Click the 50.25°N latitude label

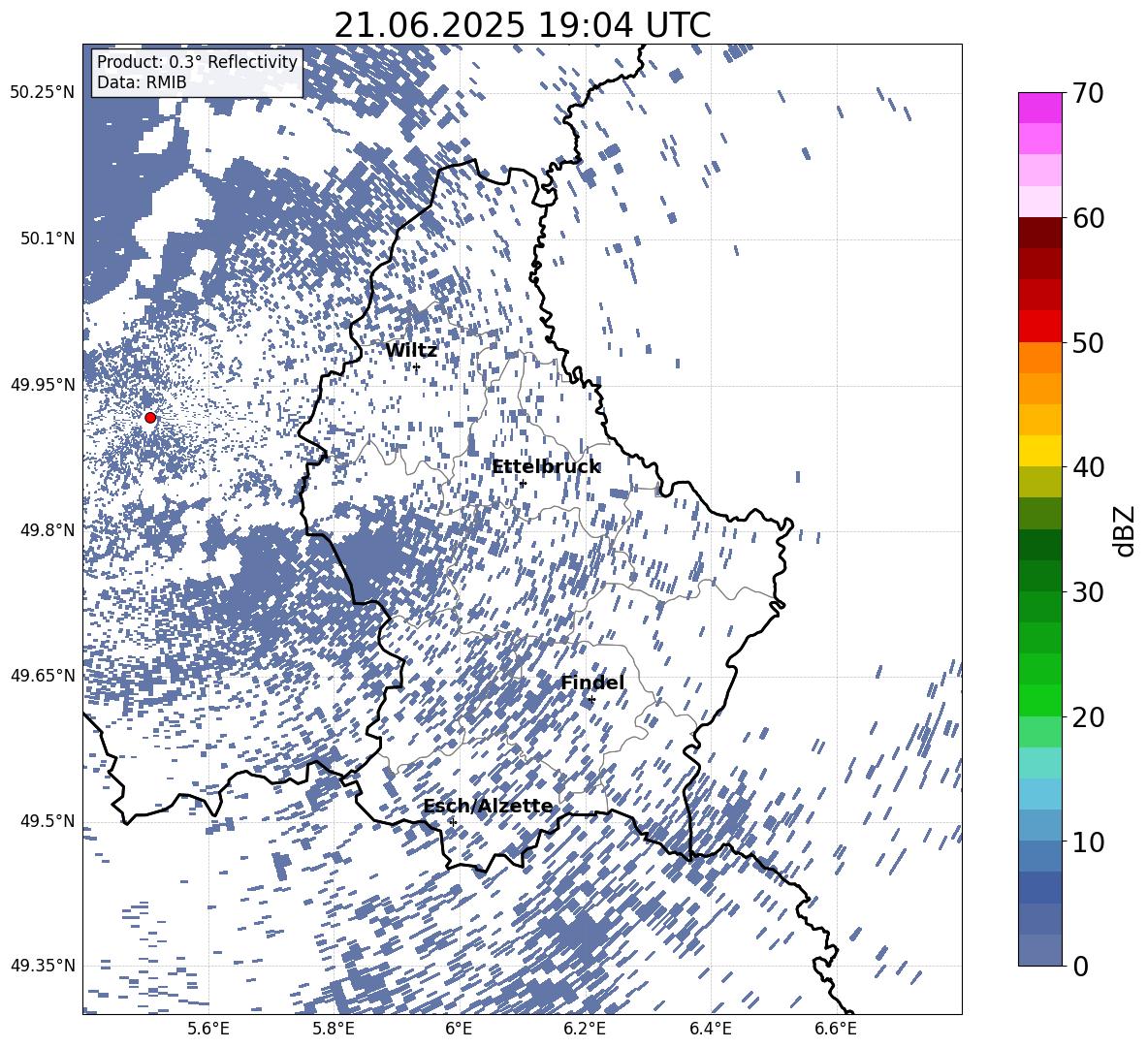[43, 93]
